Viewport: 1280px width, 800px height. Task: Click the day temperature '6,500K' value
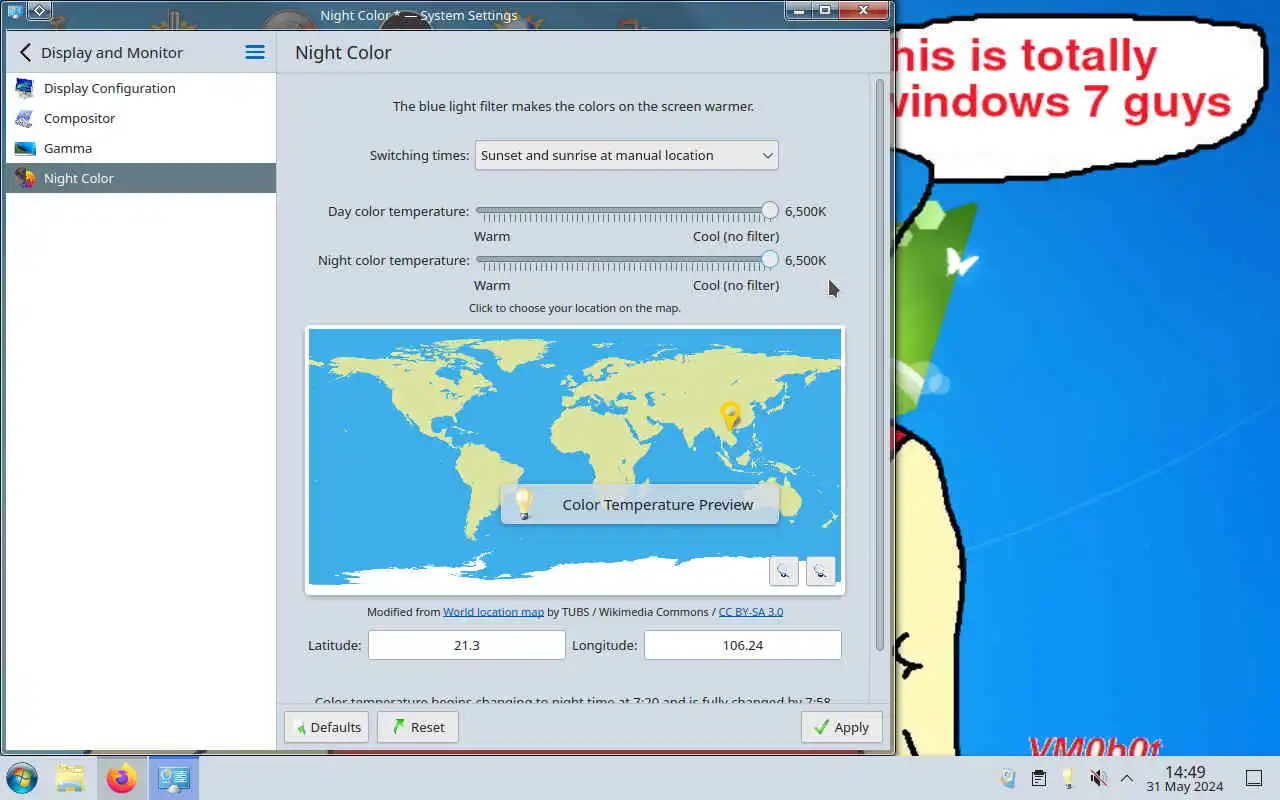click(x=805, y=211)
